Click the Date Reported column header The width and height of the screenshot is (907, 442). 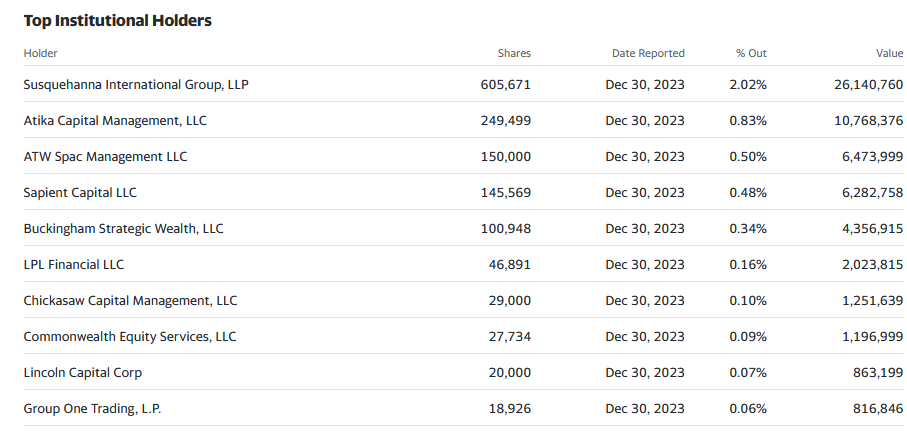point(648,53)
